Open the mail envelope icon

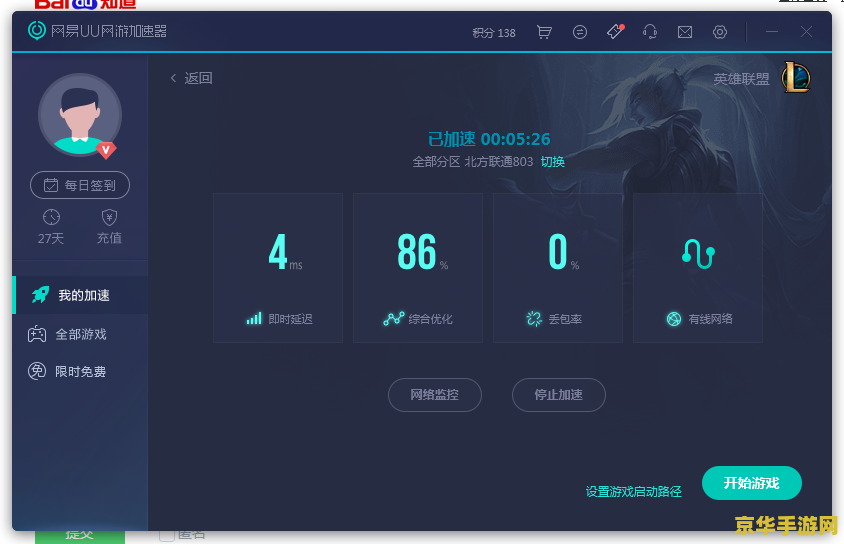(x=685, y=32)
